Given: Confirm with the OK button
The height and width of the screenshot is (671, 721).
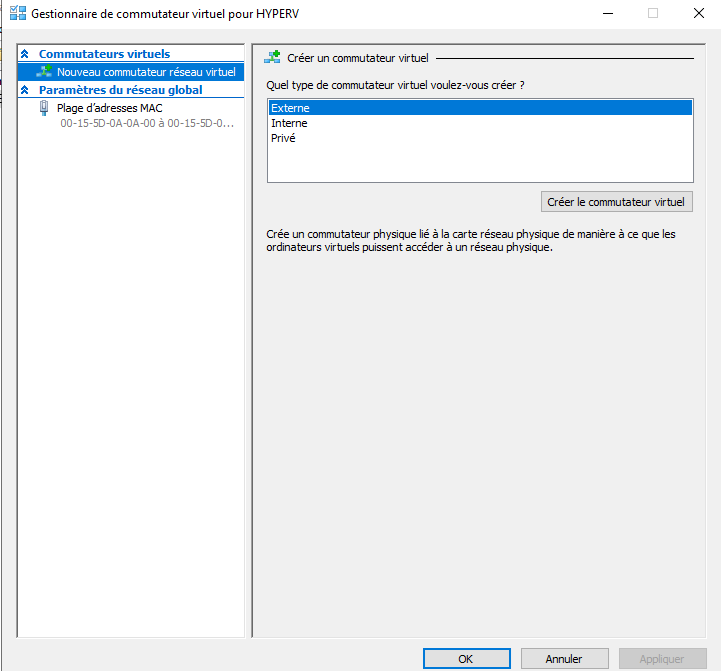Looking at the screenshot, I should pos(466,659).
